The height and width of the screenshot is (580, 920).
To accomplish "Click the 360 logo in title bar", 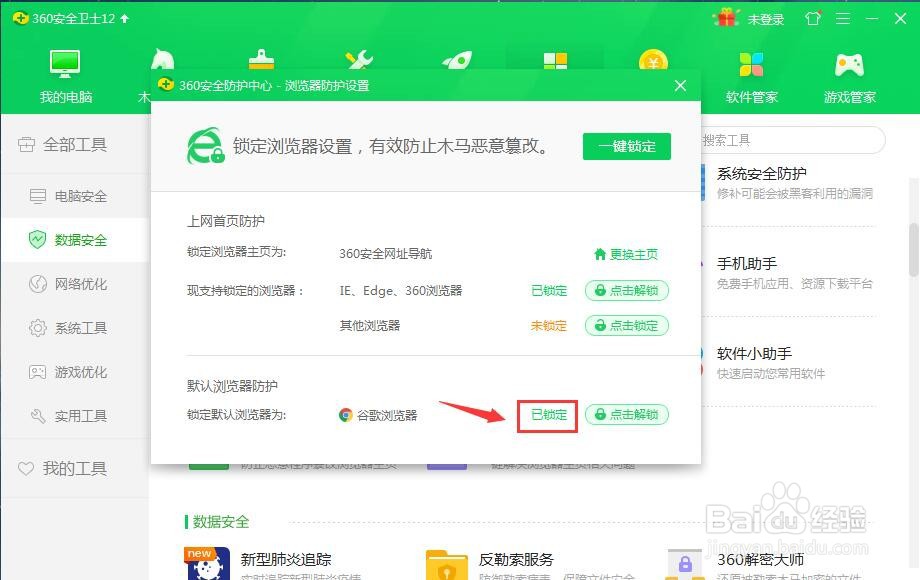I will pyautogui.click(x=21, y=18).
